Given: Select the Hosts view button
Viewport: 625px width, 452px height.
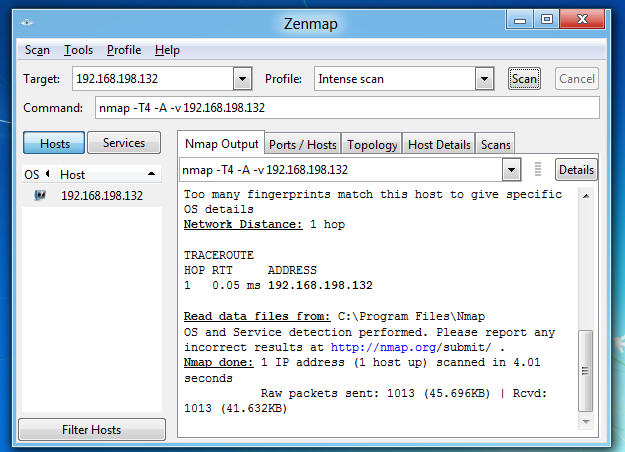Looking at the screenshot, I should pyautogui.click(x=54, y=143).
